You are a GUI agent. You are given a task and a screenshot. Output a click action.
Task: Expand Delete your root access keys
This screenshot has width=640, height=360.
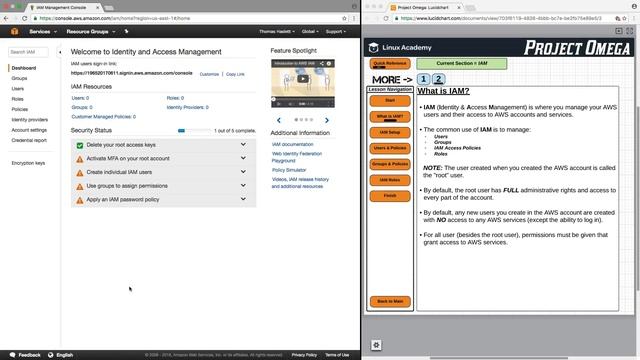click(x=243, y=144)
